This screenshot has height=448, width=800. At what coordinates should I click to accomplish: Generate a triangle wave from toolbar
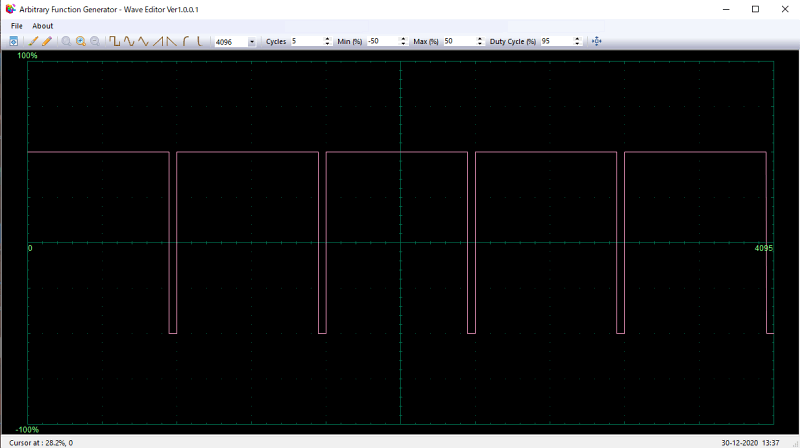point(143,41)
